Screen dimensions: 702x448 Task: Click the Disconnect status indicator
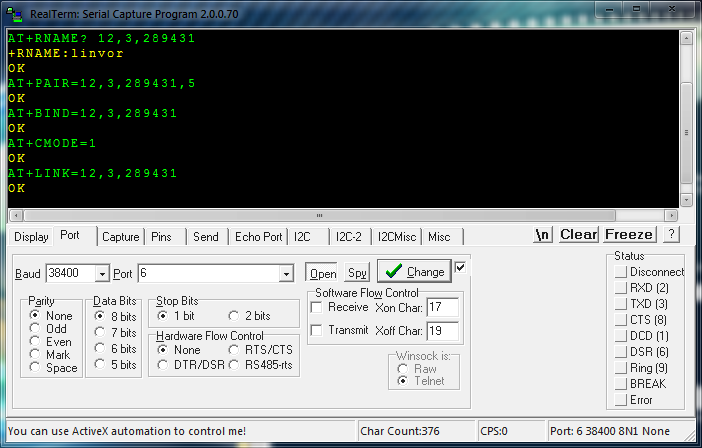coord(621,272)
